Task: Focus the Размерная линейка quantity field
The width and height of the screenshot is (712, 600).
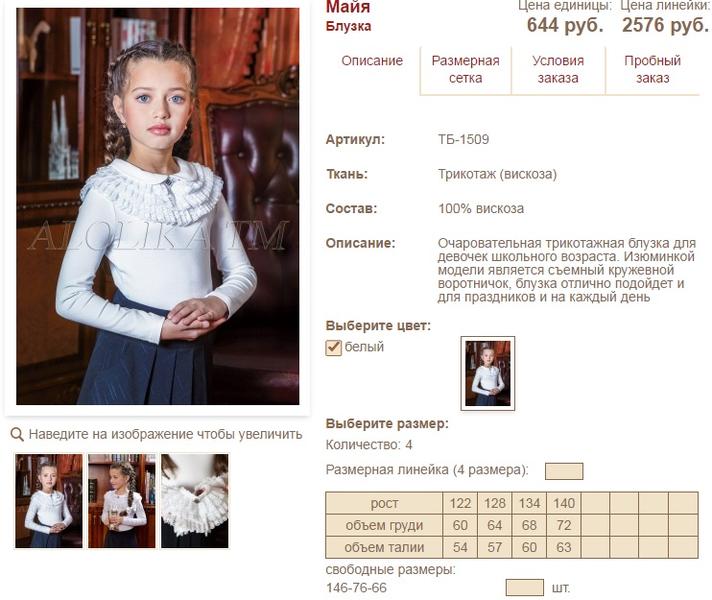Action: (564, 471)
